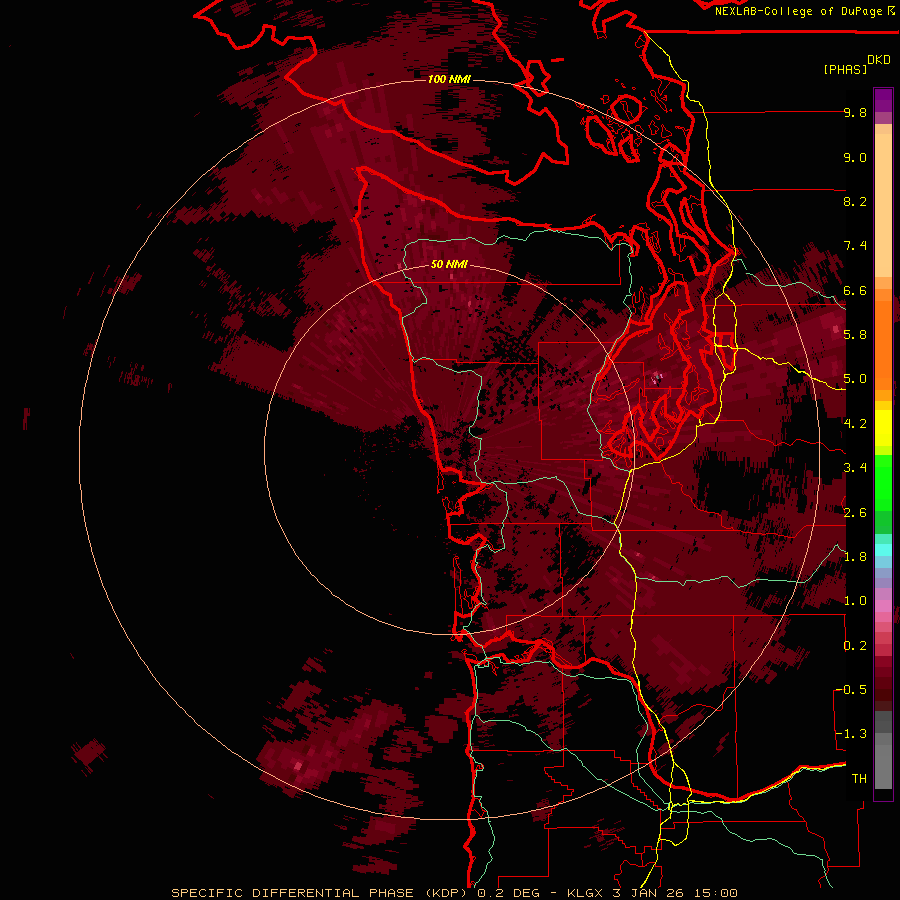The image size is (900, 900).
Task: Click the TH label on the color scale
Action: coord(859,779)
